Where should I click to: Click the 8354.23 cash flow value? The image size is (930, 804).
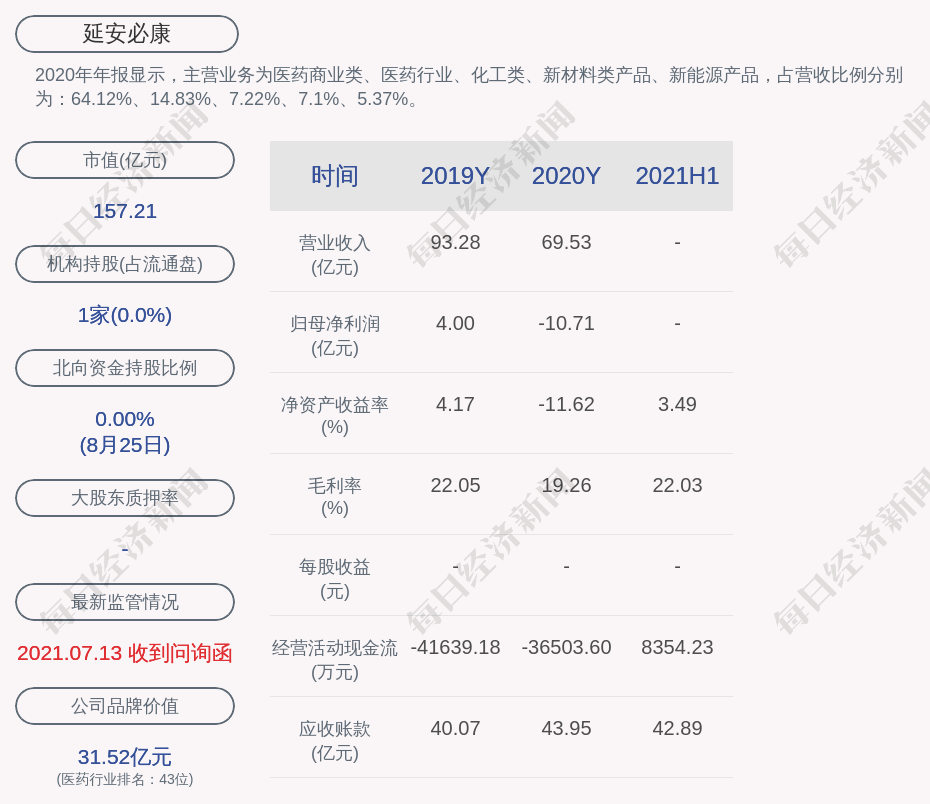[677, 648]
